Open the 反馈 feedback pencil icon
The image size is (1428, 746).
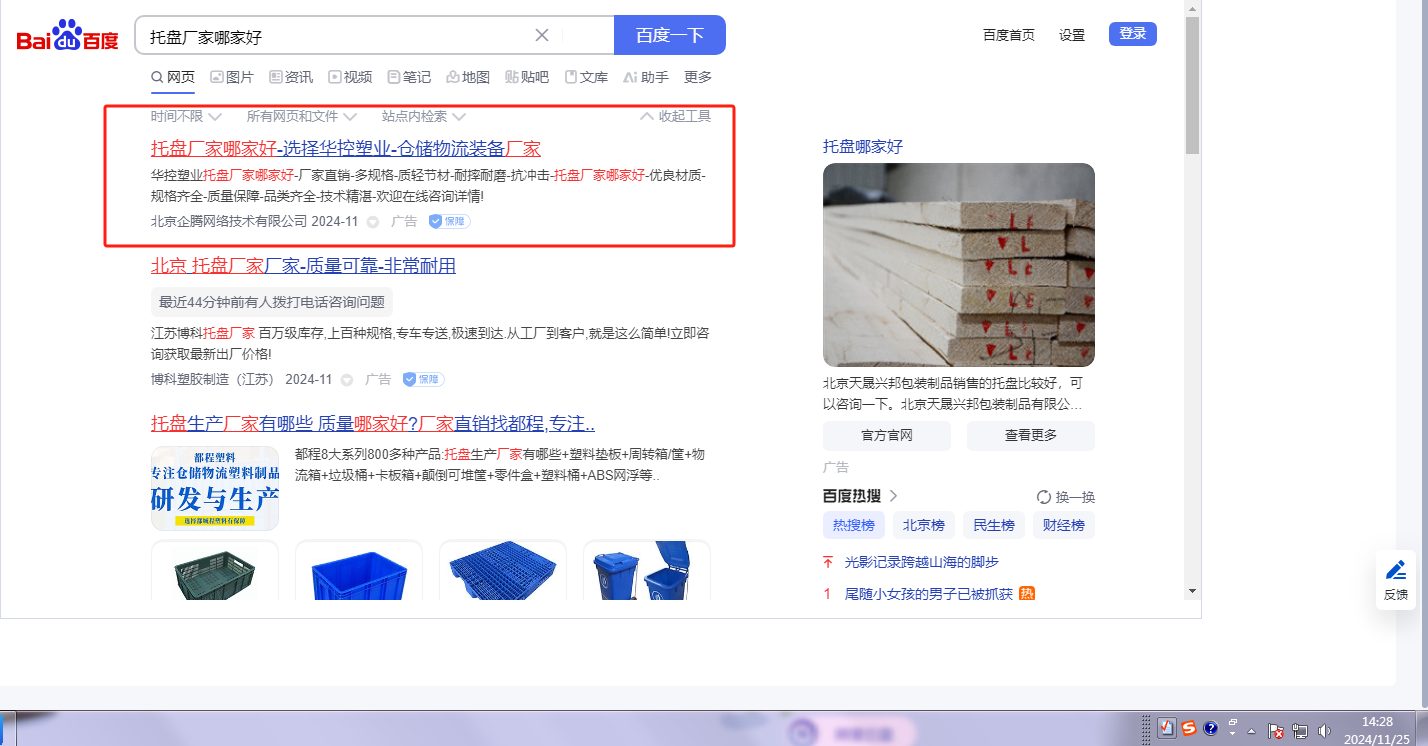pos(1396,570)
